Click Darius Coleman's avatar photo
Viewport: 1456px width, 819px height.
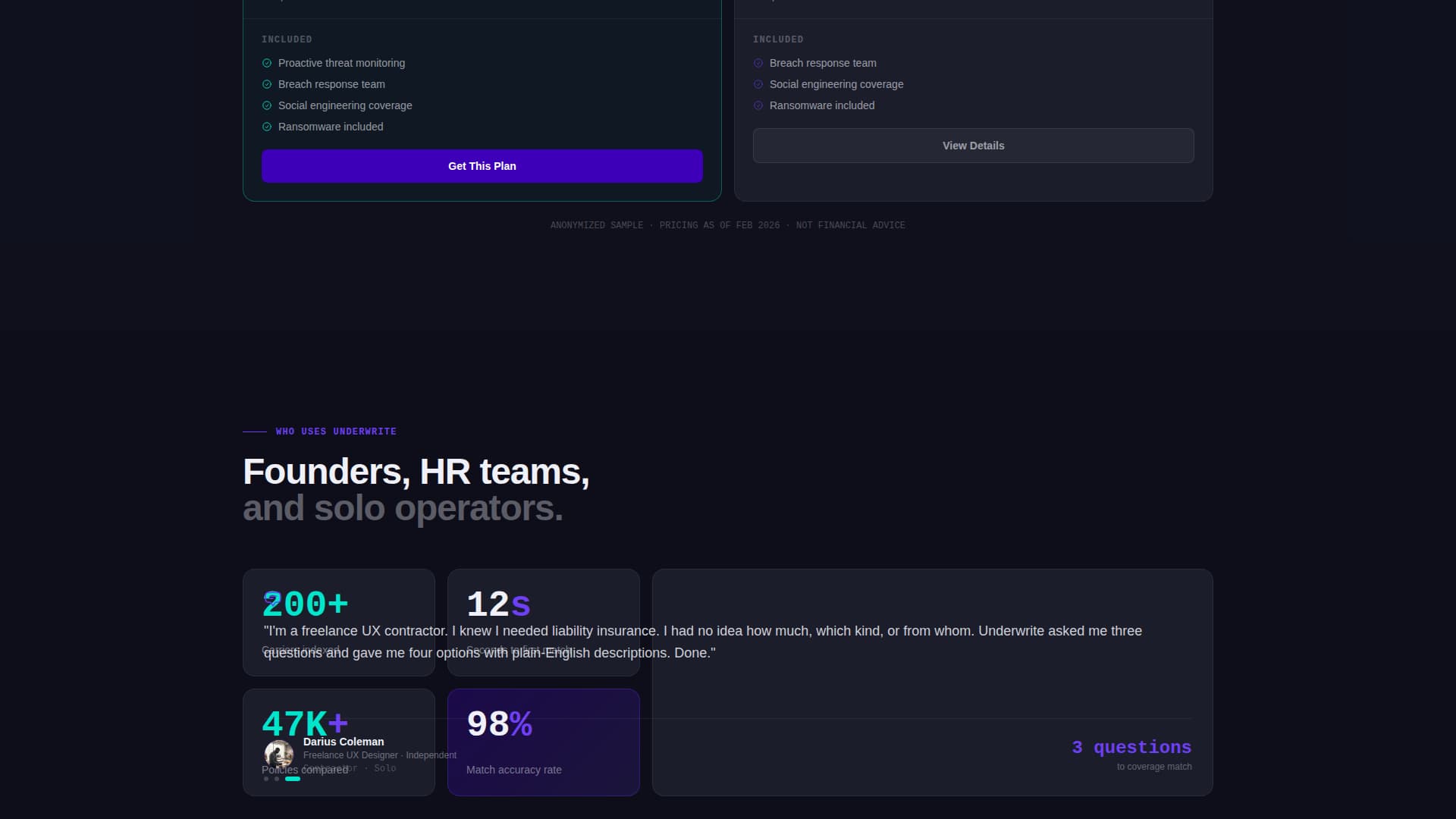pyautogui.click(x=279, y=754)
